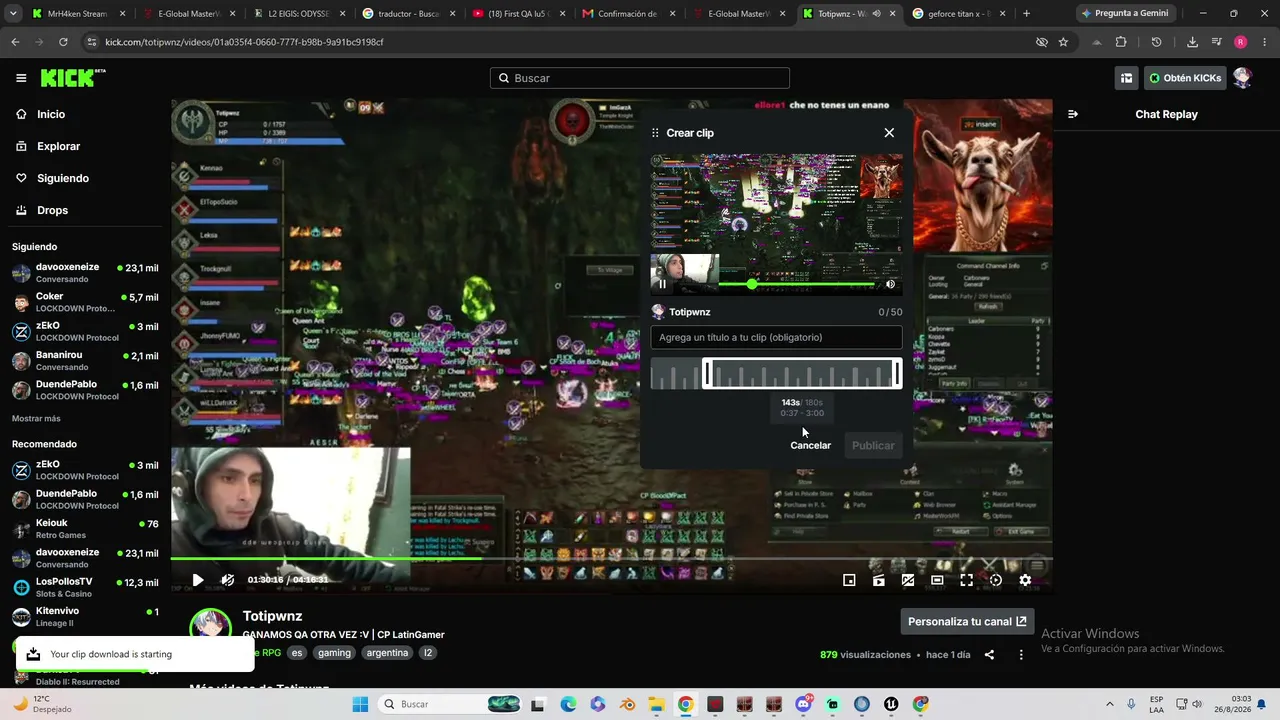Viewport: 1280px width, 720px height.
Task: Open the dashboard icon next to Obtén KICKs
Action: [x=1126, y=78]
